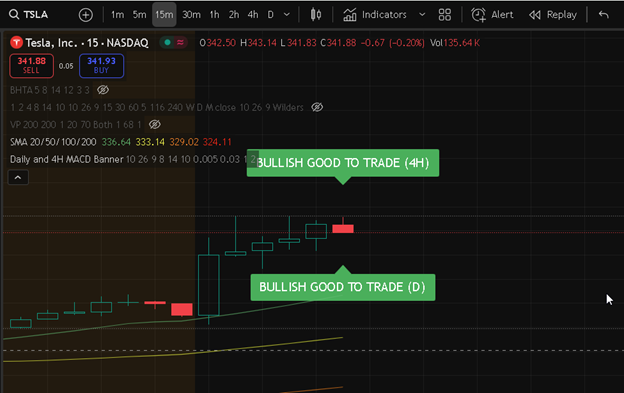624x393 pixels.
Task: Open the Indicators favorites dropdown arrow
Action: click(422, 15)
